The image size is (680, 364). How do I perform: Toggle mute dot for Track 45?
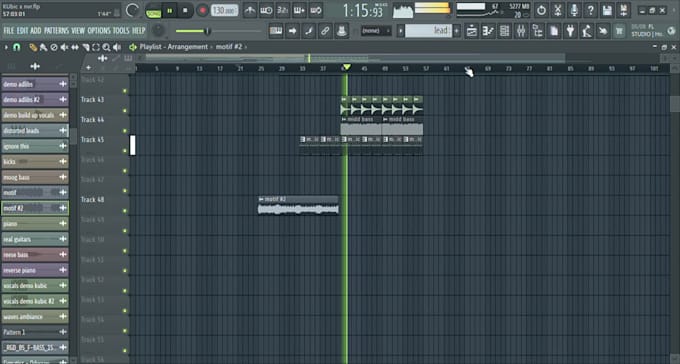pyautogui.click(x=125, y=151)
